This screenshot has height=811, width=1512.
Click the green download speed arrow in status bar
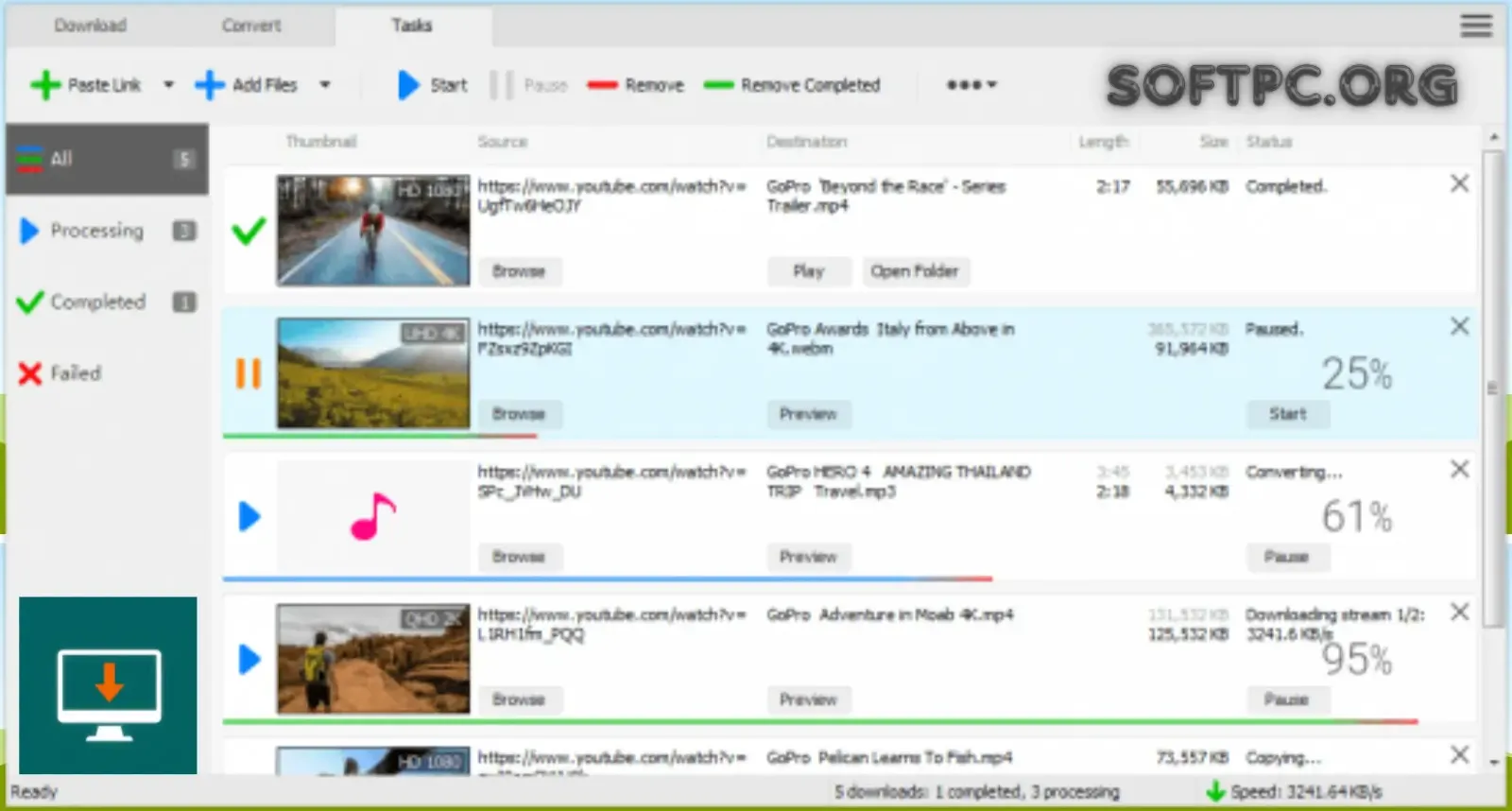coord(1215,791)
